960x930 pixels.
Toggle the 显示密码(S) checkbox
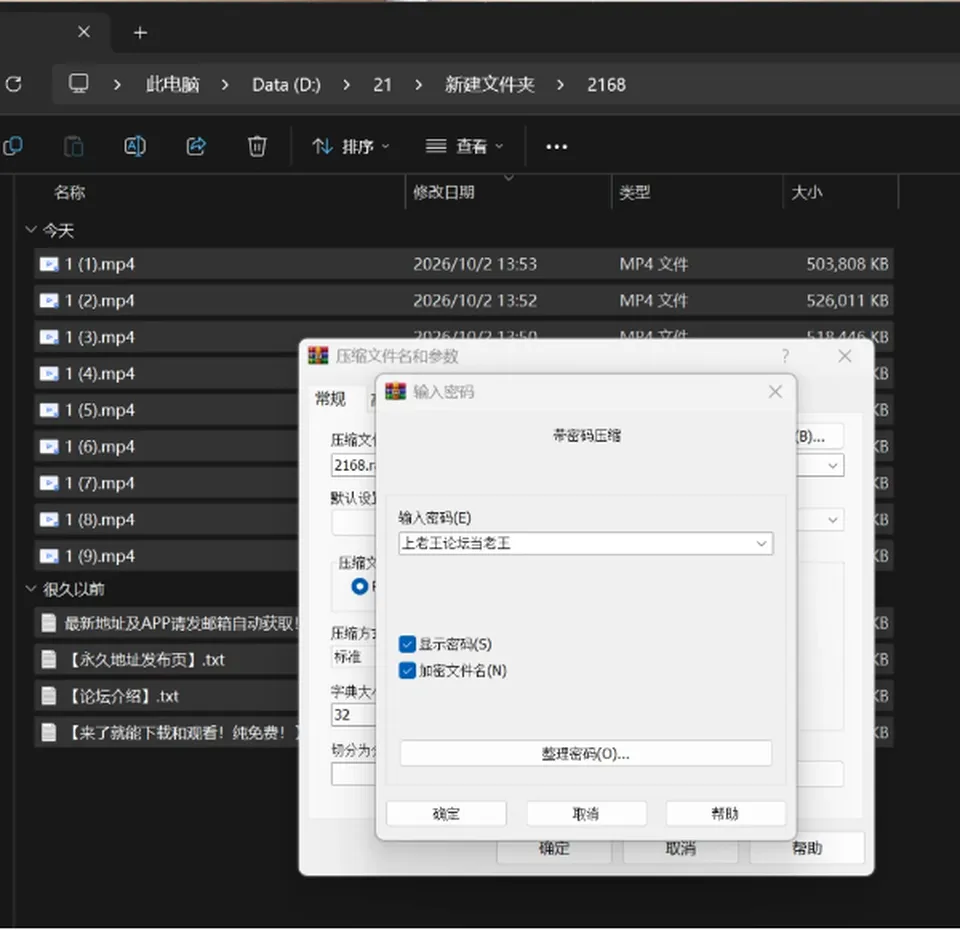click(407, 644)
